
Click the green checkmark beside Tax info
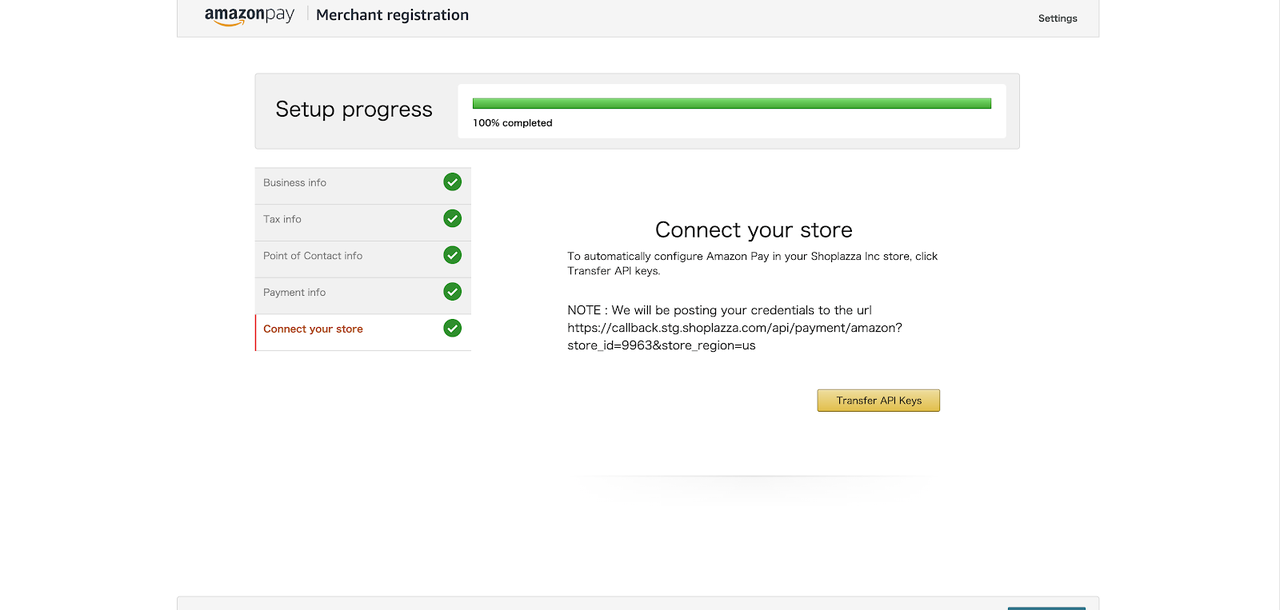pyautogui.click(x=452, y=218)
